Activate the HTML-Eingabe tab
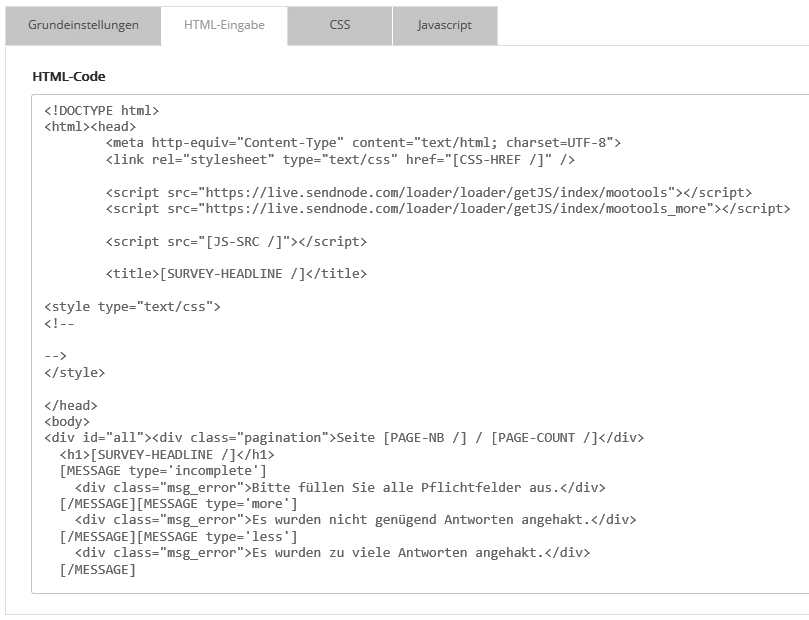809x620 pixels. tap(222, 27)
